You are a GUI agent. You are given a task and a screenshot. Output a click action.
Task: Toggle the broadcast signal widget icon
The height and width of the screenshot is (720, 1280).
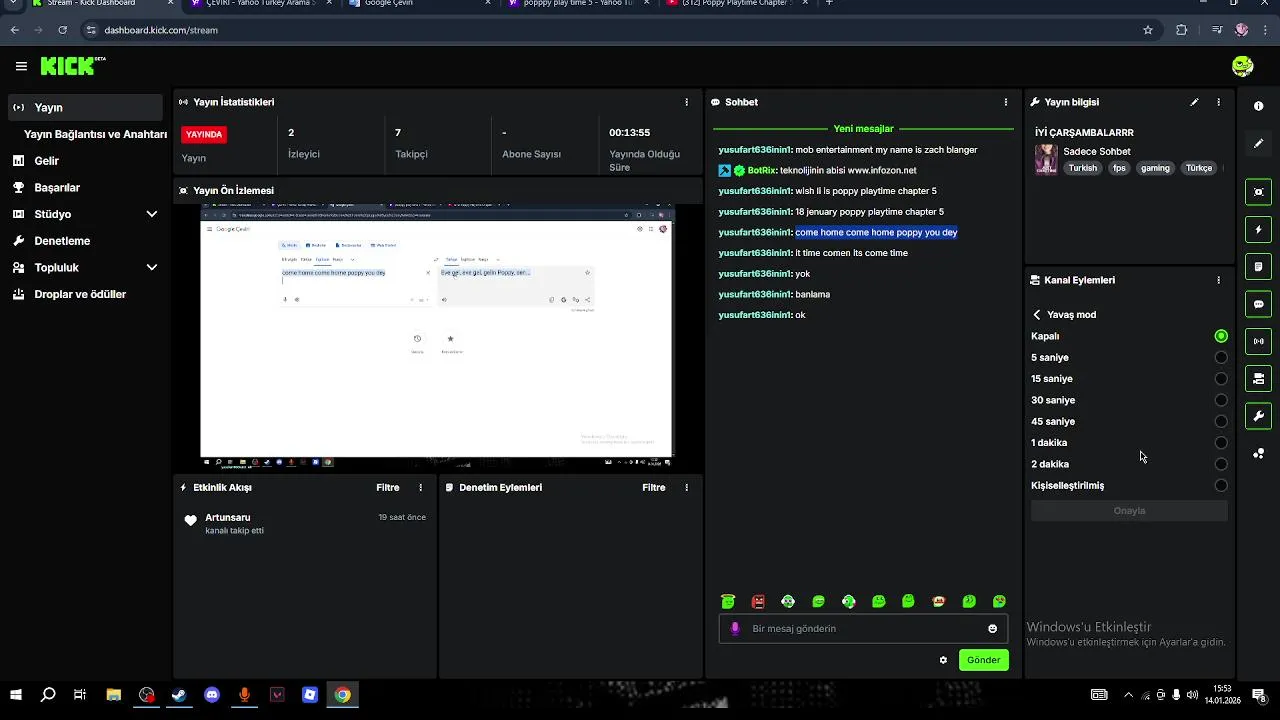tap(1258, 341)
